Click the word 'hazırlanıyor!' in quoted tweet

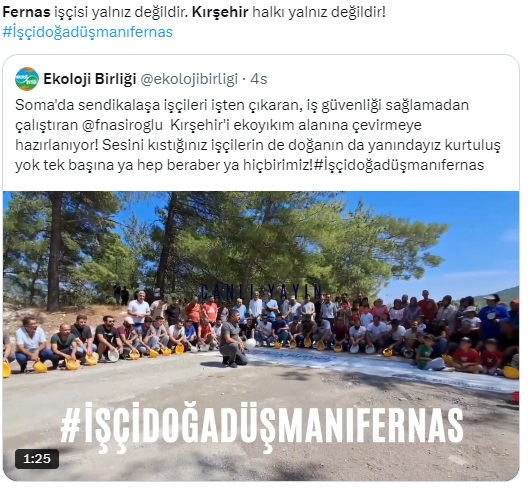[57, 145]
